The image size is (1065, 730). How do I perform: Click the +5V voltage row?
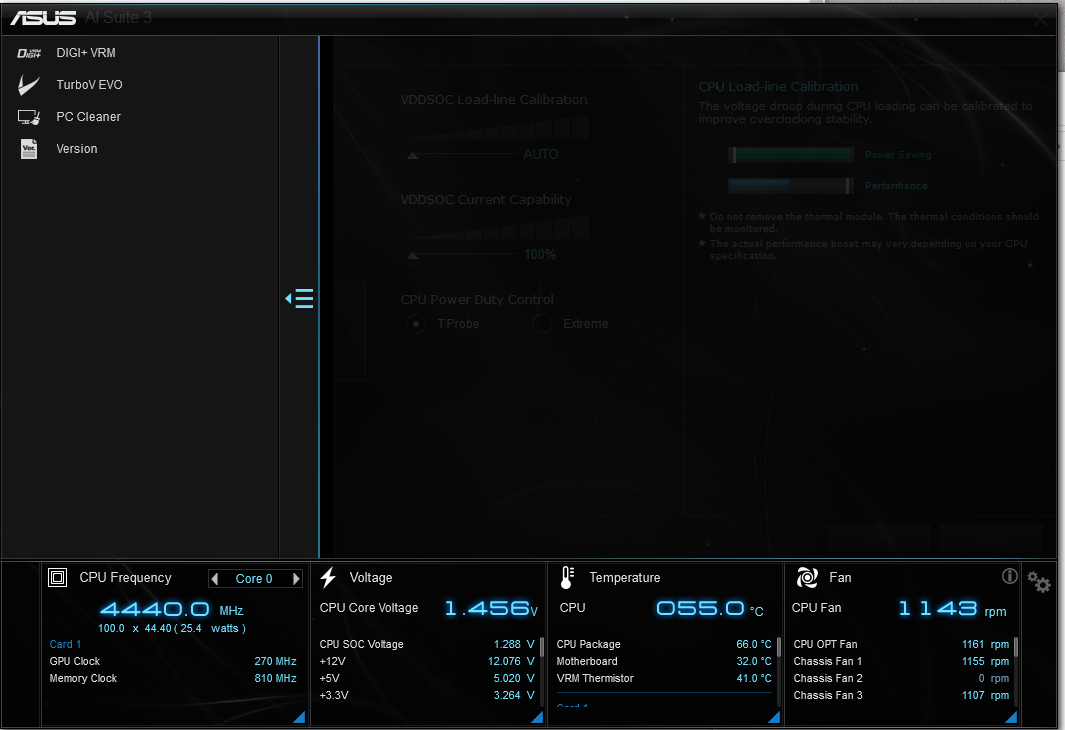click(427, 678)
